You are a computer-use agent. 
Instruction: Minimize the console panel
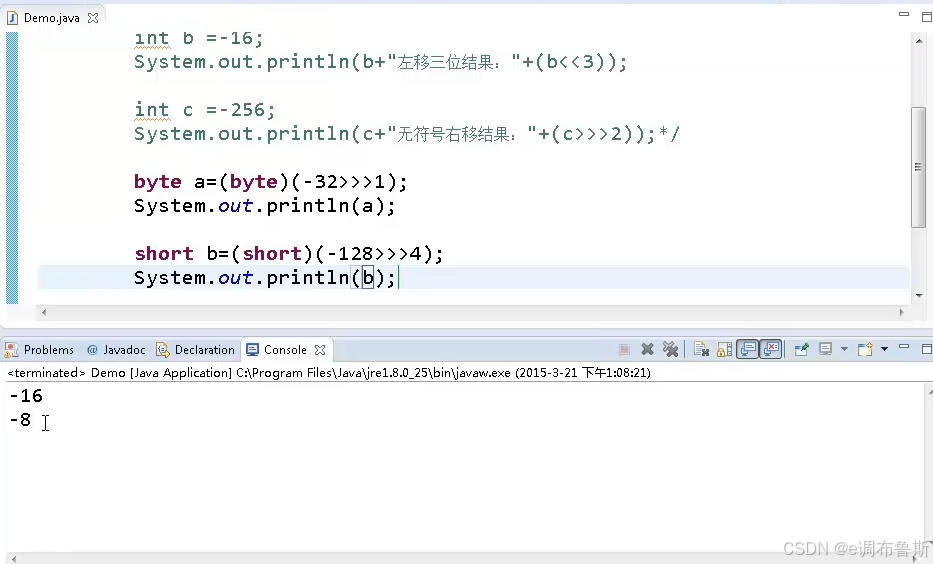[904, 346]
